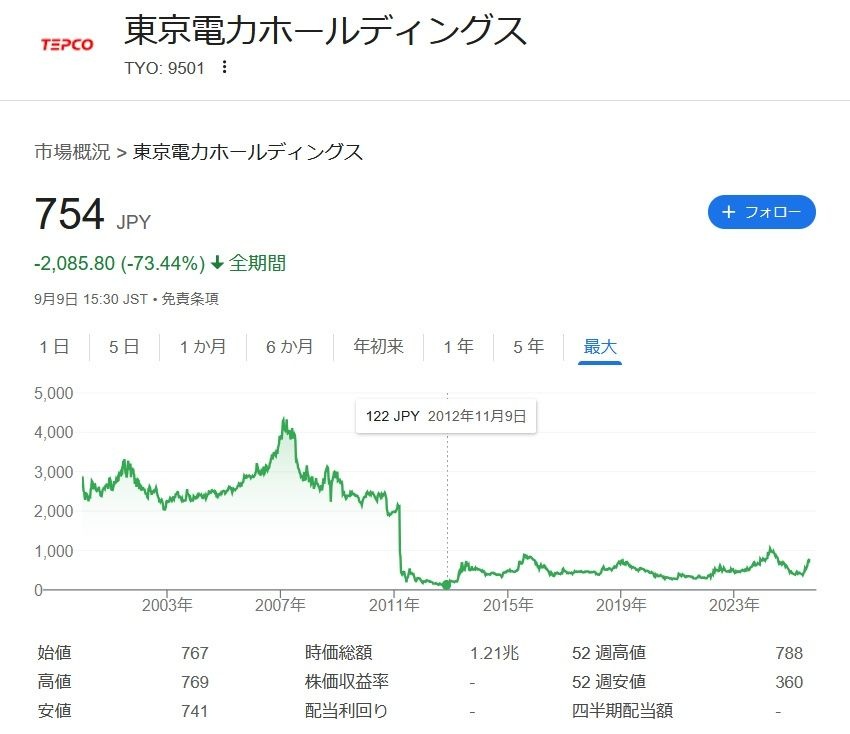This screenshot has width=850, height=734.
Task: Click the 四半期配当額 label
Action: pyautogui.click(x=622, y=711)
